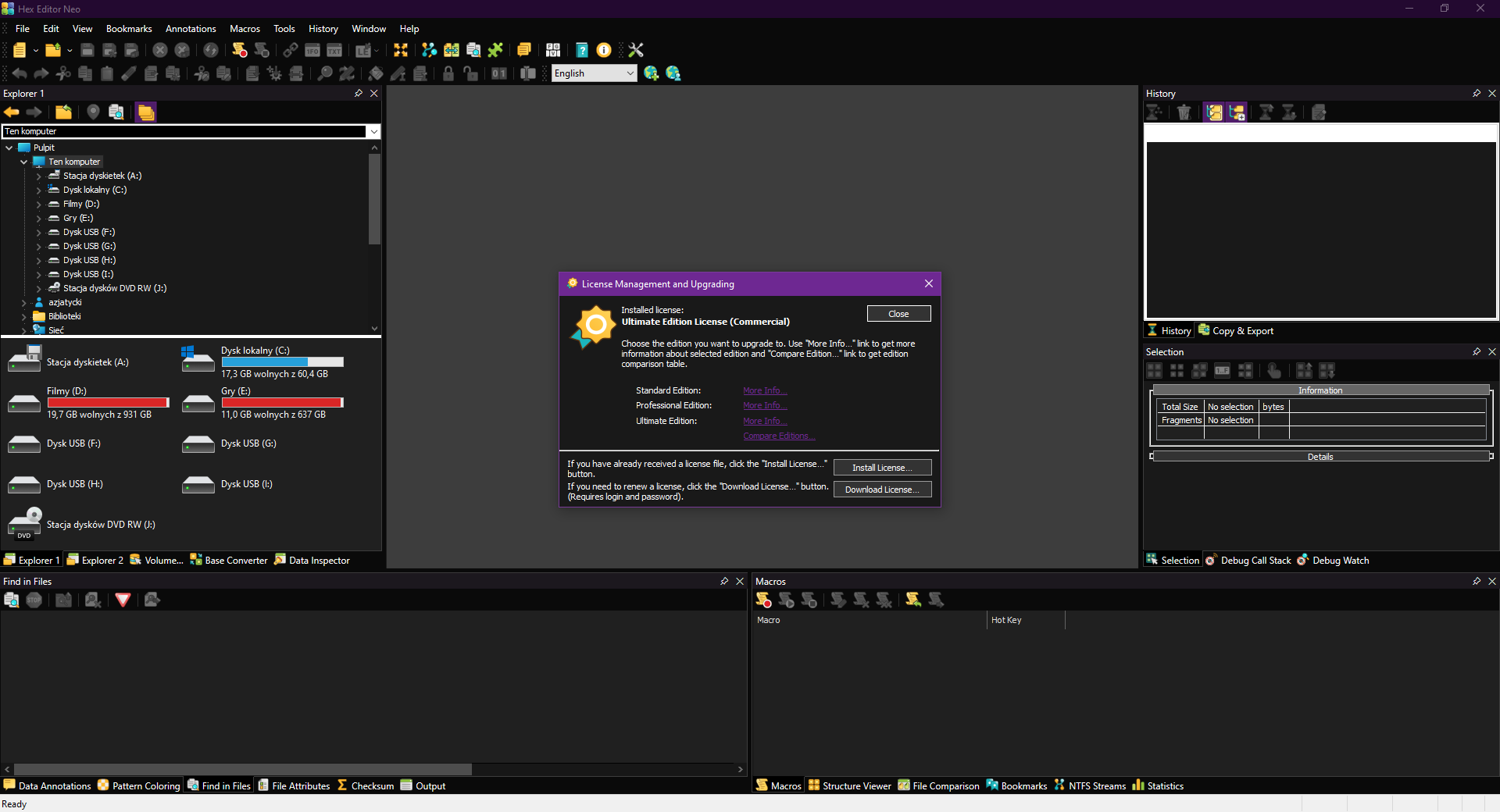Image resolution: width=1500 pixels, height=812 pixels.
Task: Click the Install License... button
Action: pos(882,468)
